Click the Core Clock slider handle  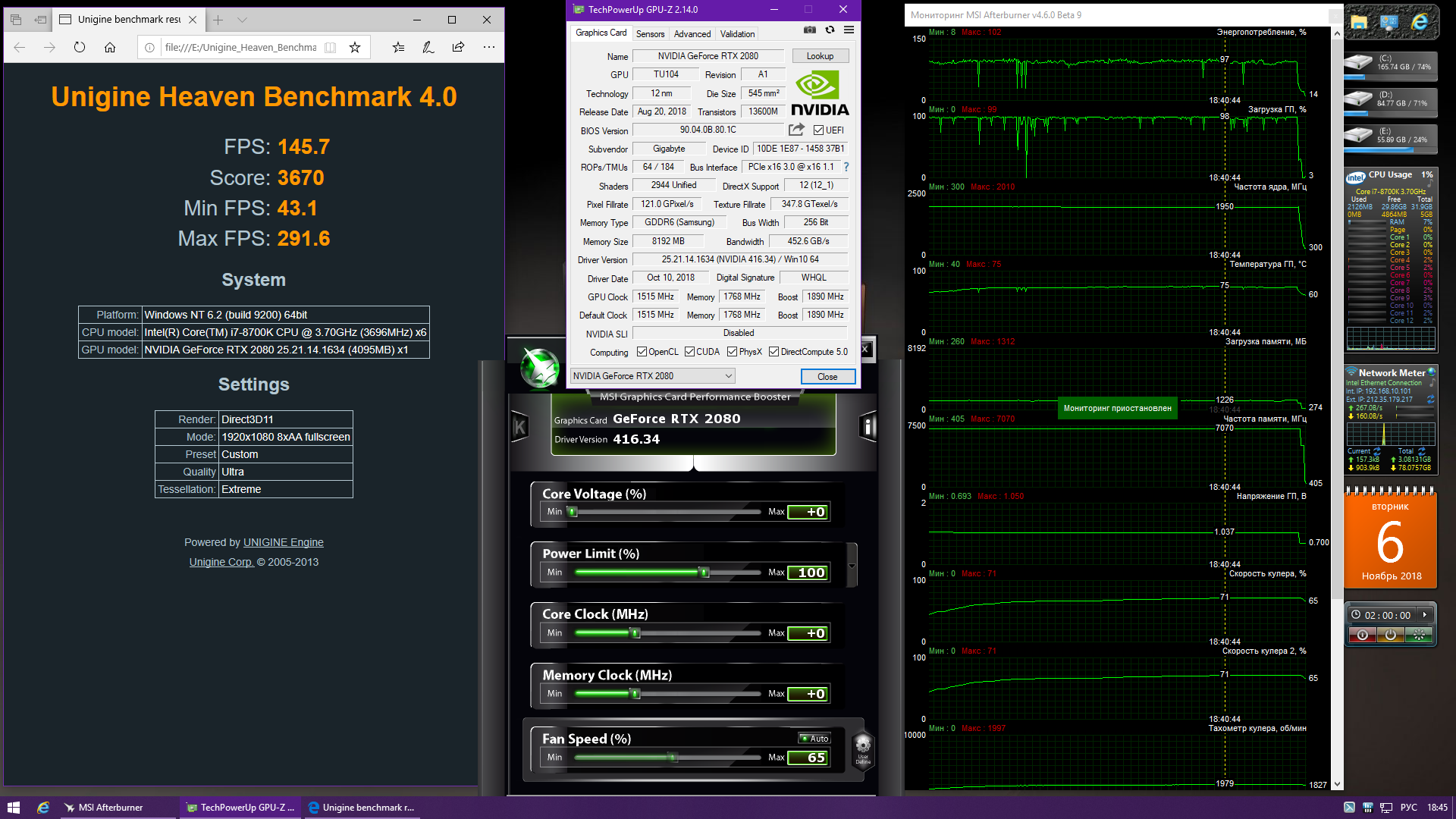(636, 633)
